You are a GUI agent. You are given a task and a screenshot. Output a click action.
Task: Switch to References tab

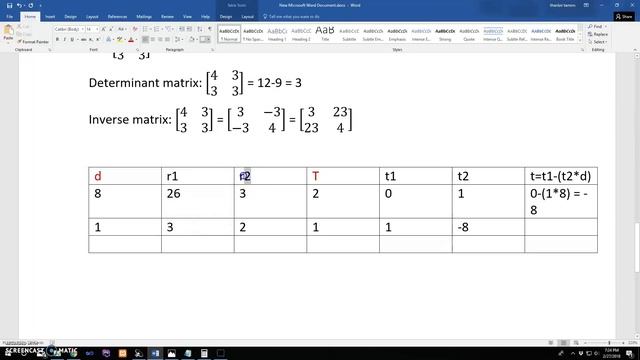117,17
